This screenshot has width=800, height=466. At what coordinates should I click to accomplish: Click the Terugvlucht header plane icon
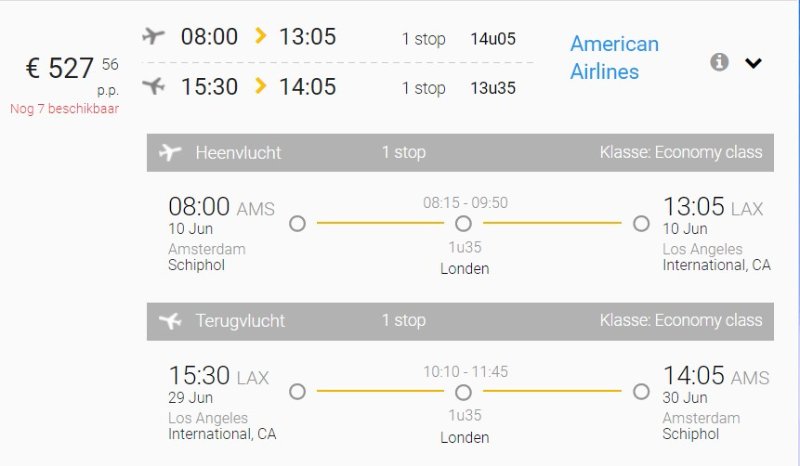(x=170, y=321)
